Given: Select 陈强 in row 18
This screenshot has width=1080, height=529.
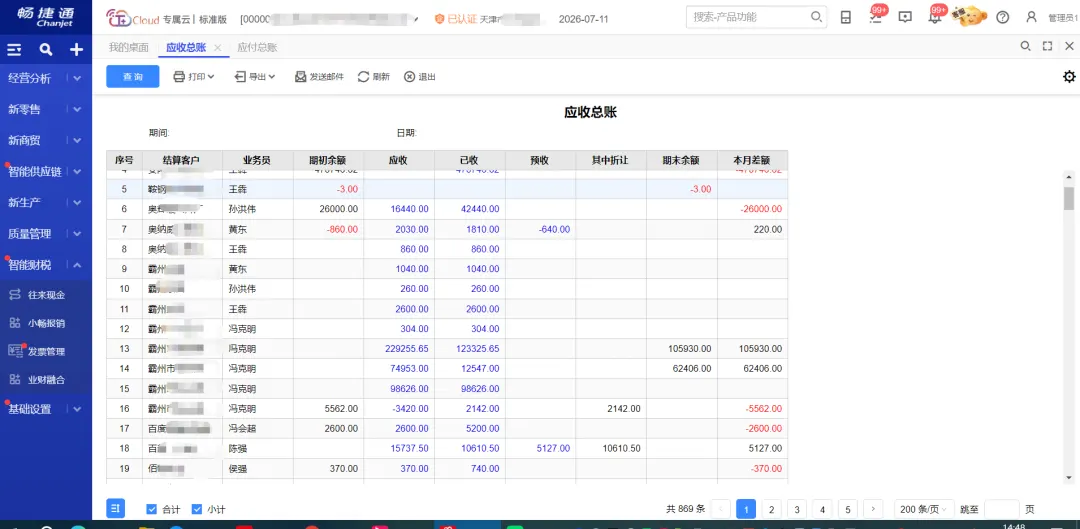Looking at the screenshot, I should [258, 448].
